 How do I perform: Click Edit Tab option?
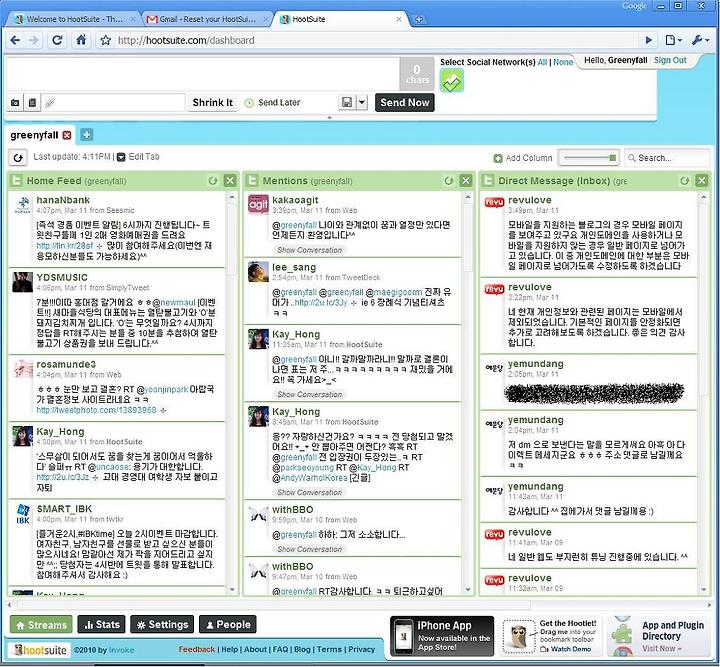pyautogui.click(x=138, y=157)
